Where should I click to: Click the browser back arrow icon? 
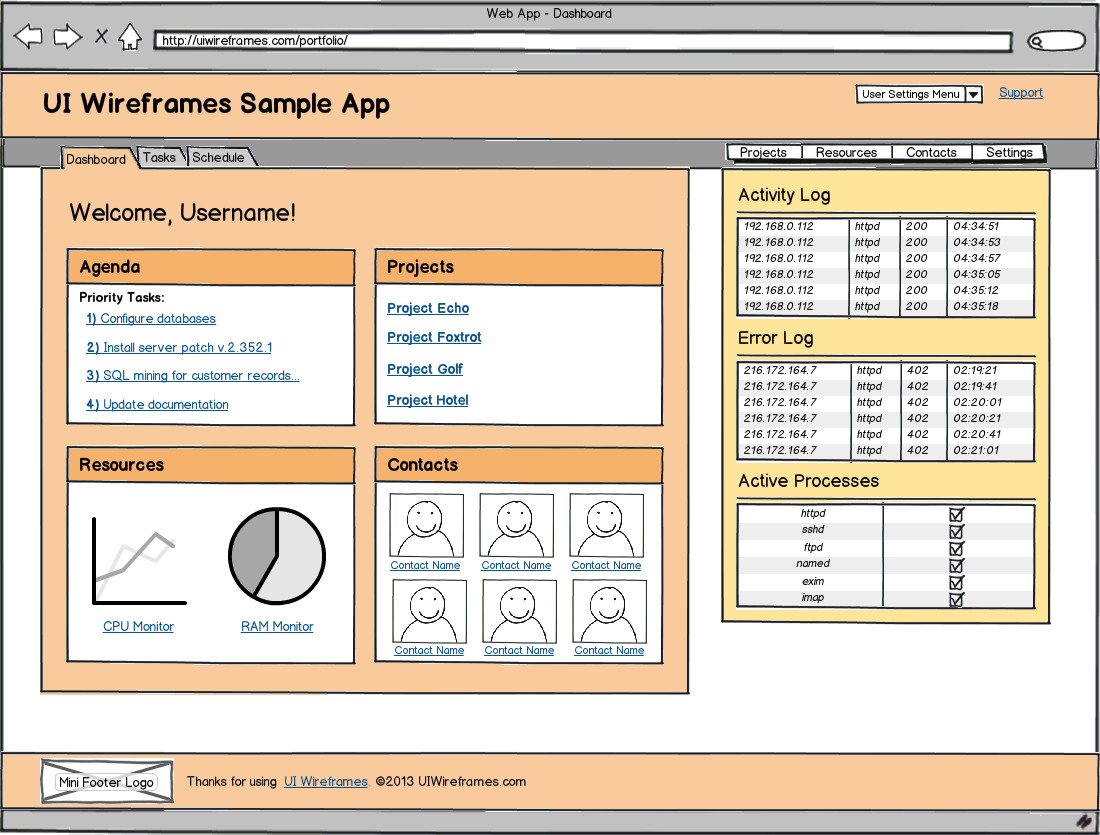click(x=28, y=36)
